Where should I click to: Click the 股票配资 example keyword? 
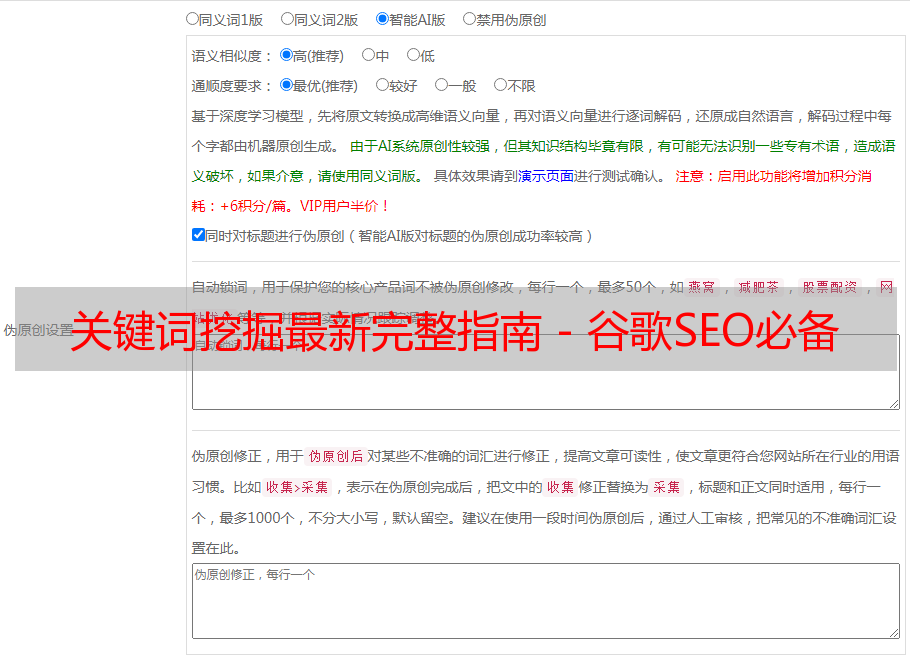[830, 287]
